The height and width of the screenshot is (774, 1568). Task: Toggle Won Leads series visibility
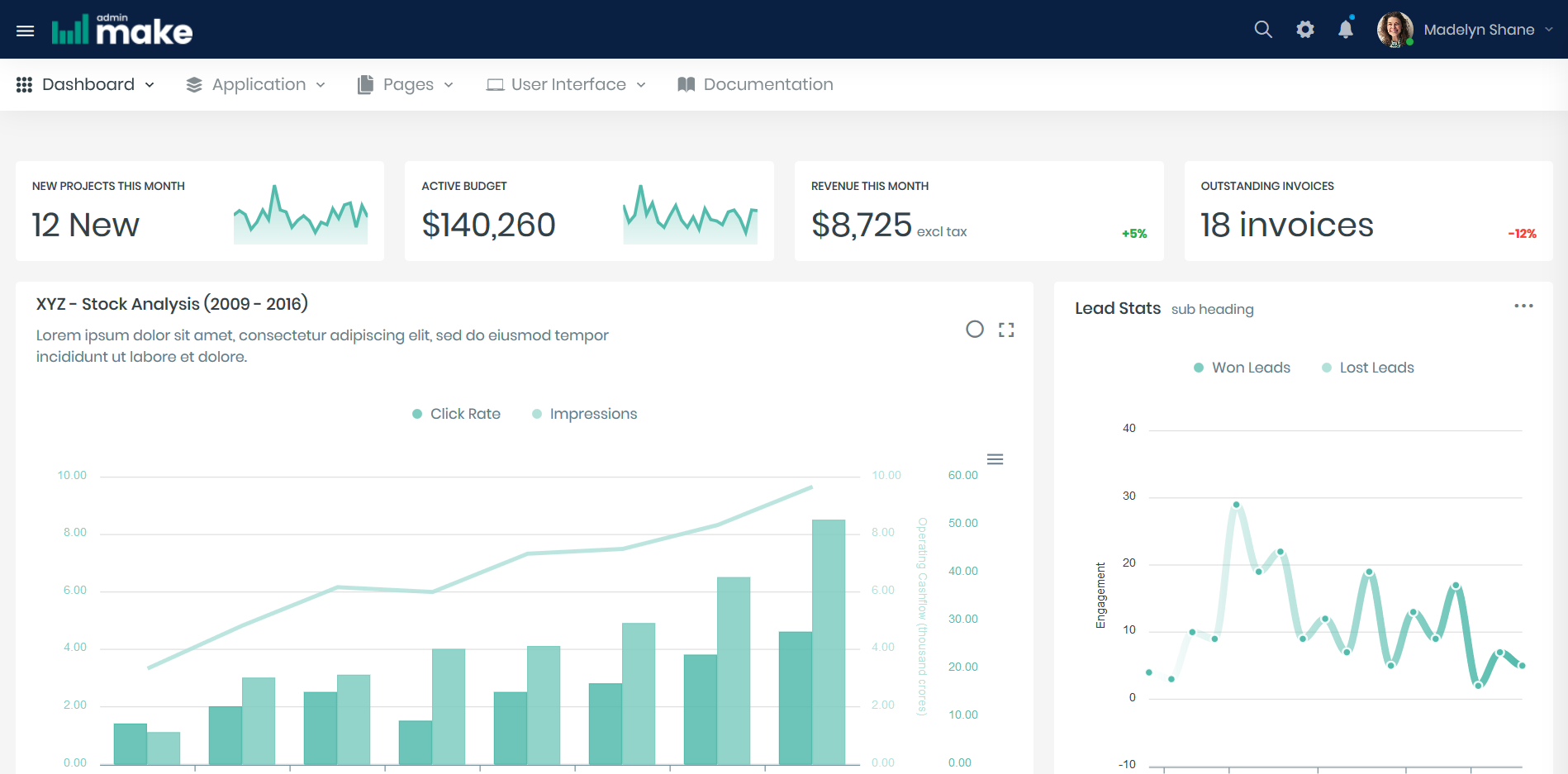1242,368
